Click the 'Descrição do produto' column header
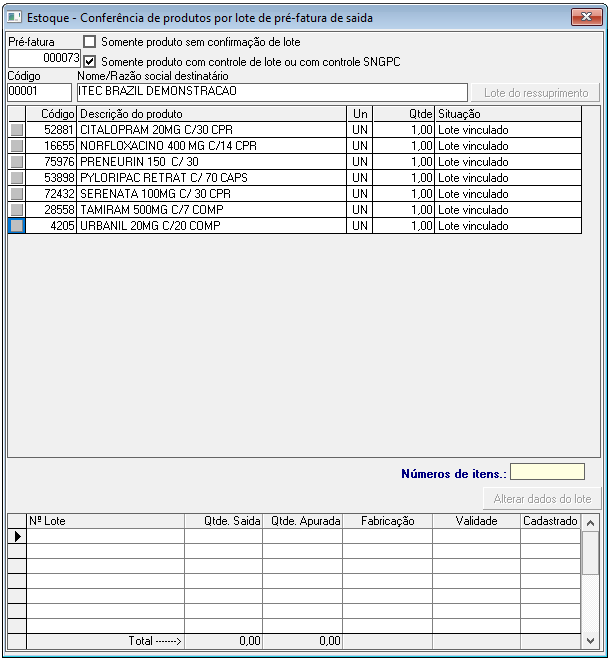Viewport: 611px width, 663px height. click(211, 114)
